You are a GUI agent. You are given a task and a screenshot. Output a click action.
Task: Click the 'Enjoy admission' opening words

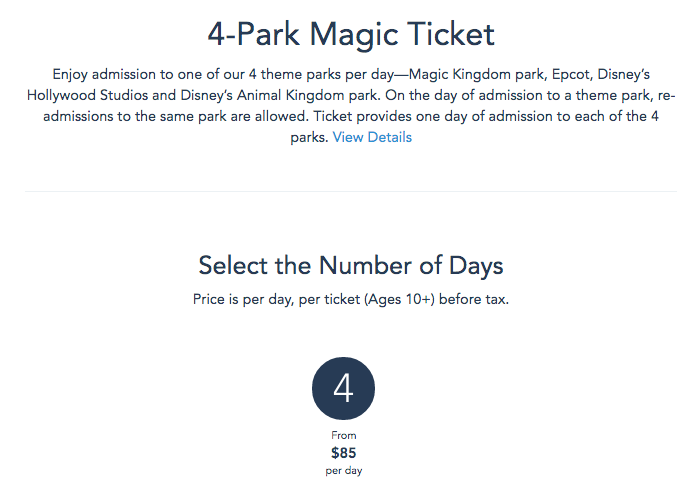98,74
